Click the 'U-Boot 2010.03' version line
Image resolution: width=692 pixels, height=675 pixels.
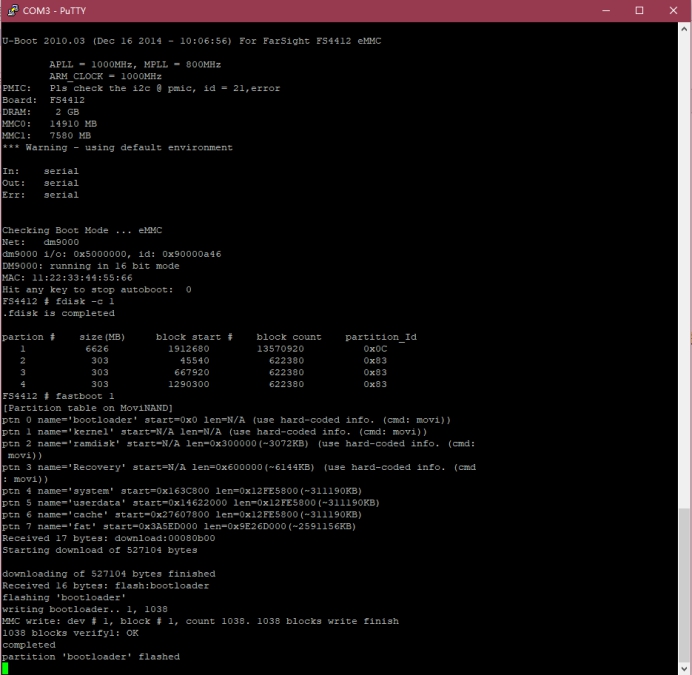192,41
